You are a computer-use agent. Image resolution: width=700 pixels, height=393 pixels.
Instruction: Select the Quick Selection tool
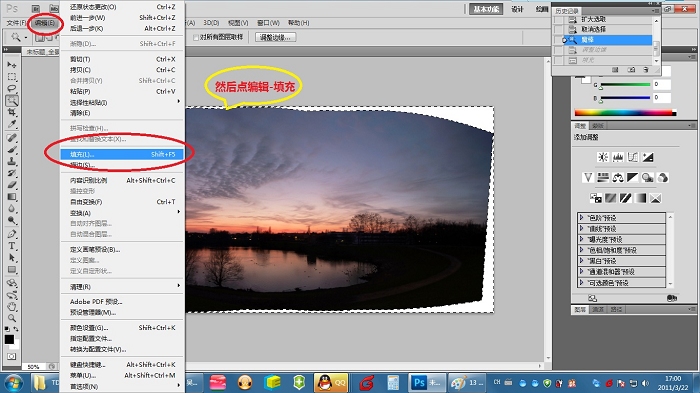point(11,100)
